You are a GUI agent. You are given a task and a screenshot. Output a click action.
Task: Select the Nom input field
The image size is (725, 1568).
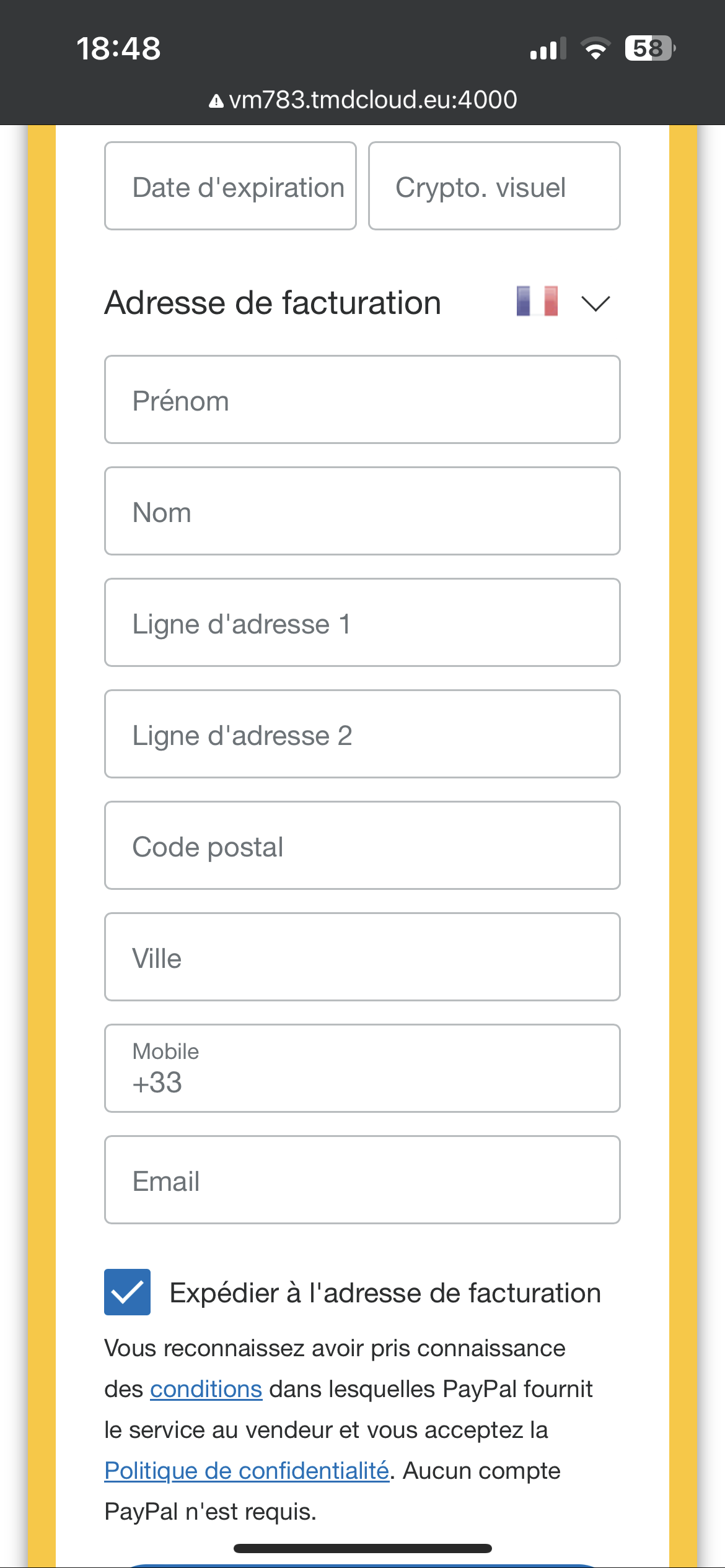click(x=362, y=511)
